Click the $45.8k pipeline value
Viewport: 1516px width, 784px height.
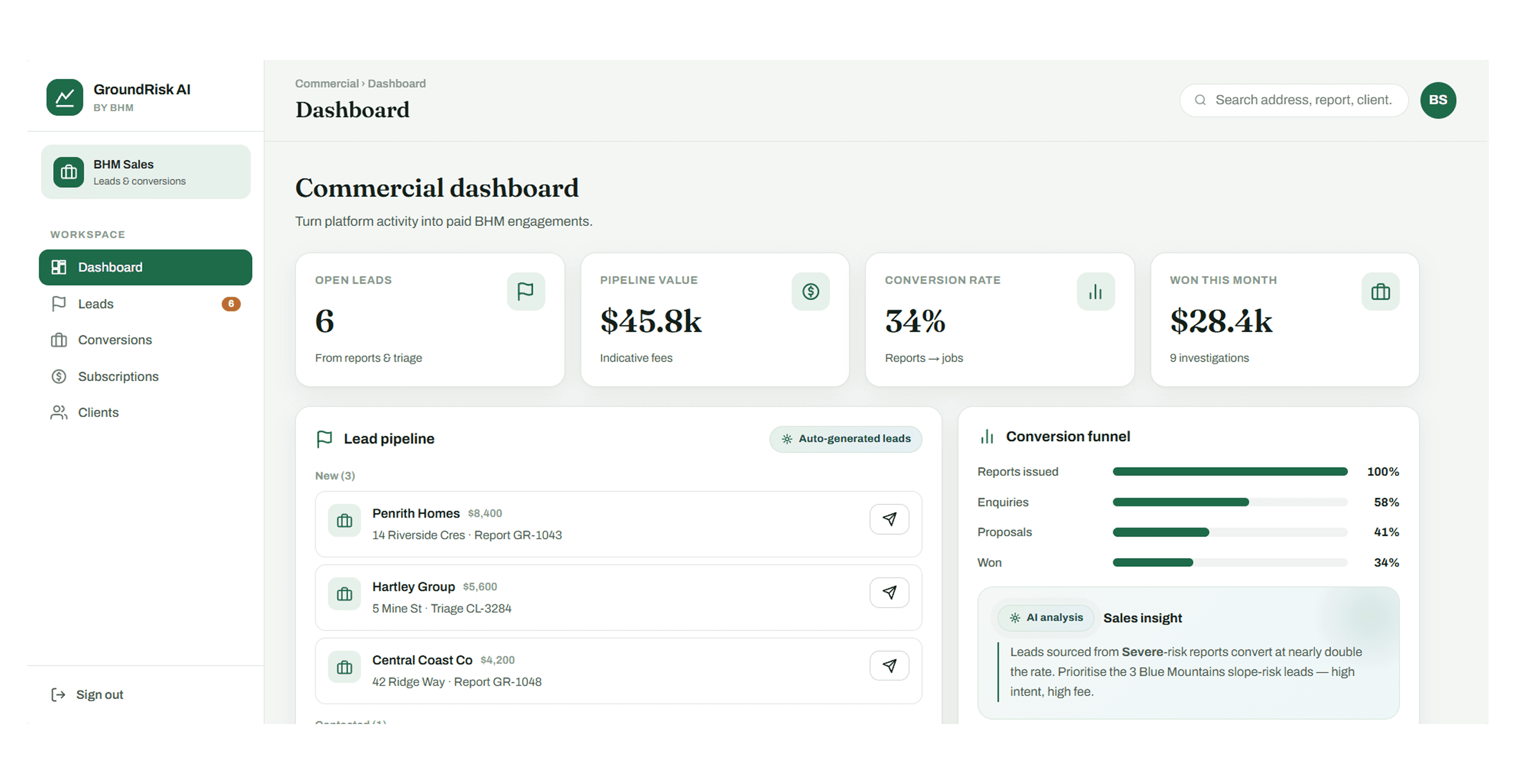point(650,321)
